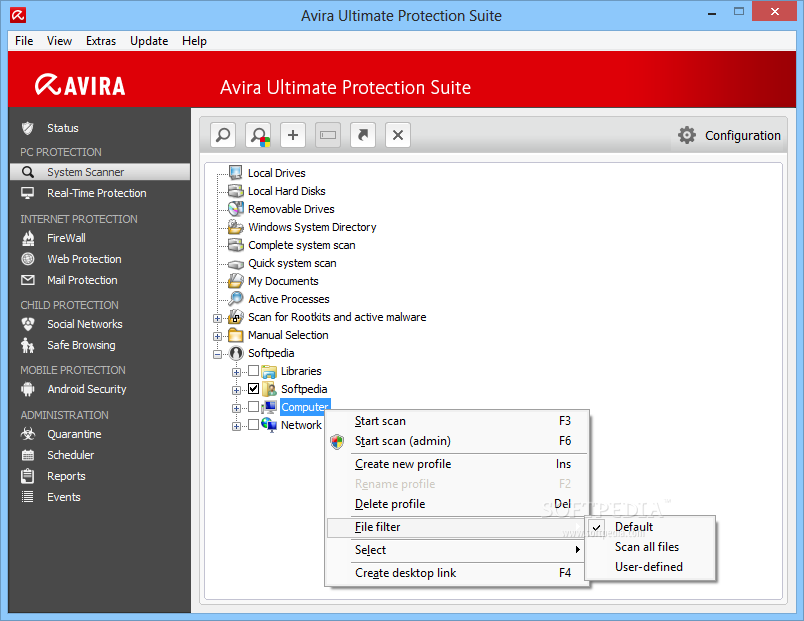The image size is (804, 621).
Task: Click the magnifier start scan toolbar icon
Action: point(223,135)
